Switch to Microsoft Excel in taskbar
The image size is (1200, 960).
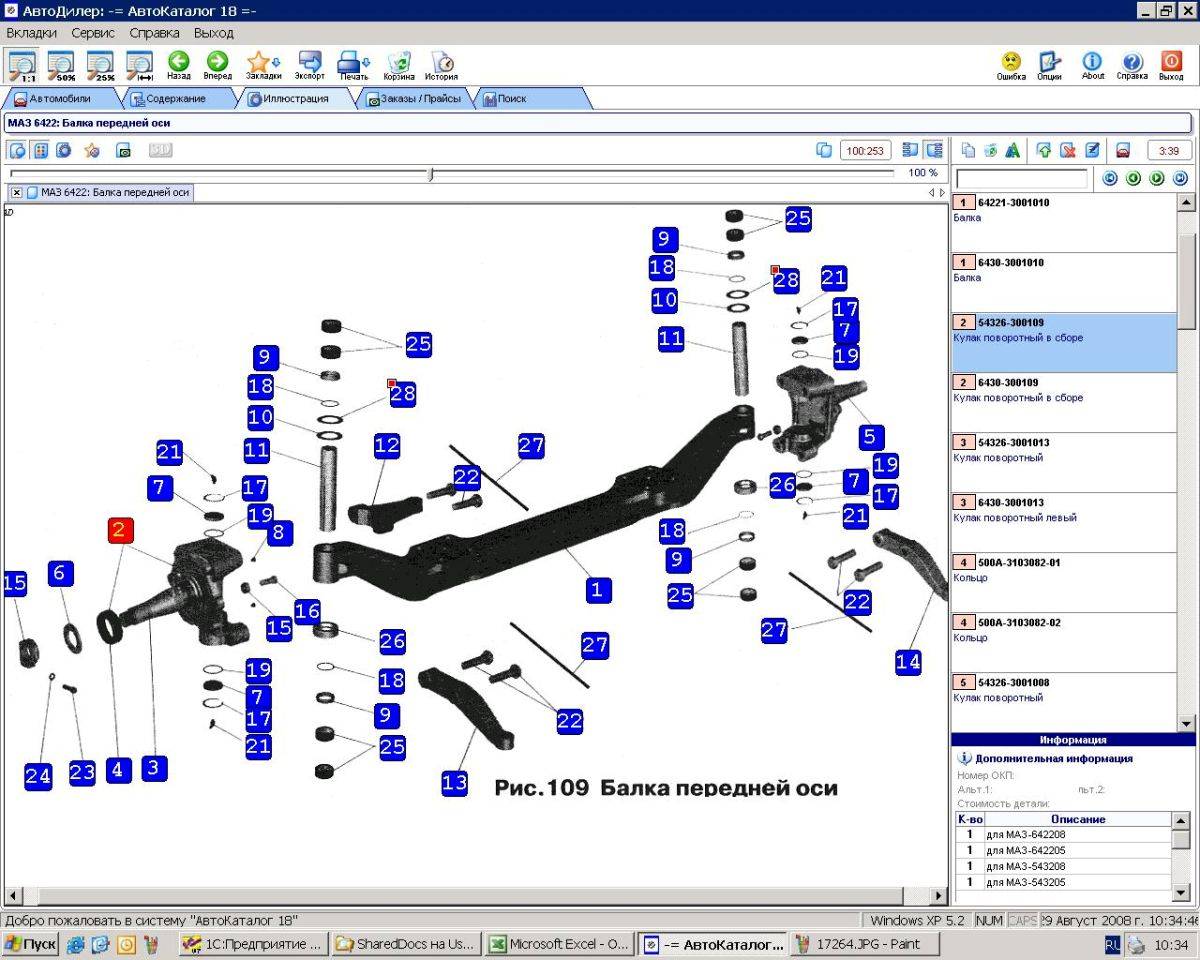559,944
